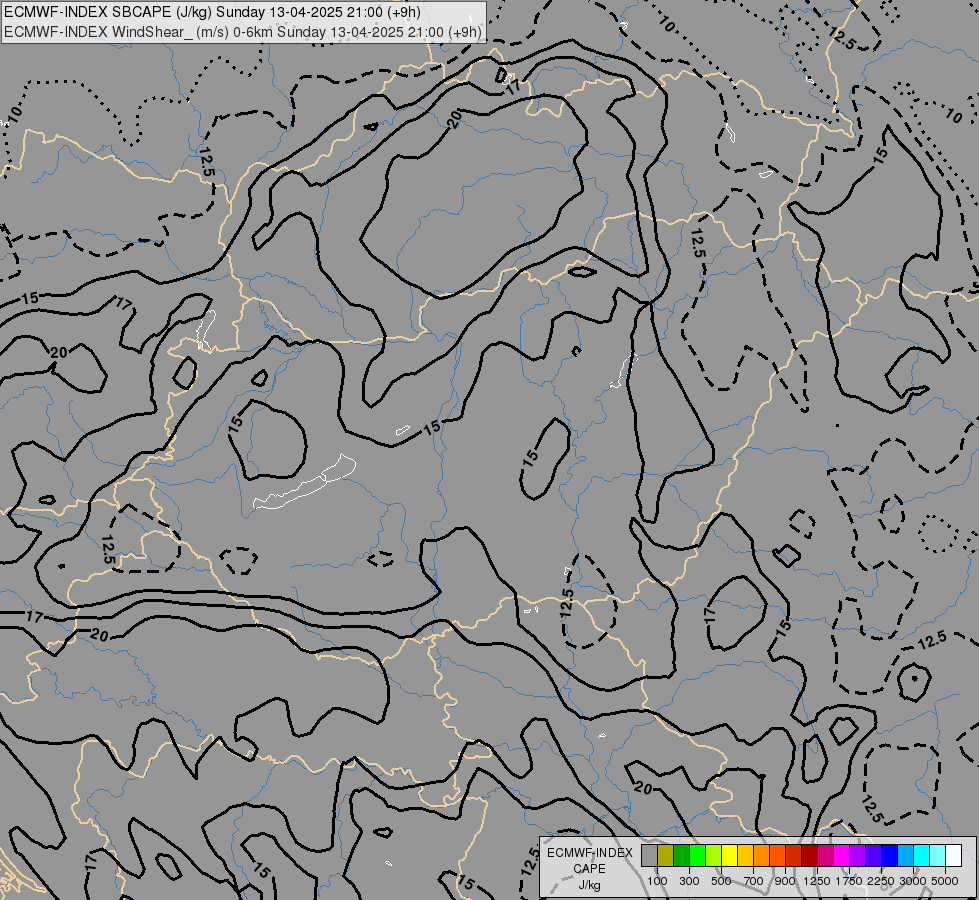Click the "J/kg" unit label in legend
Viewport: 979px width, 900px height.
(589, 886)
